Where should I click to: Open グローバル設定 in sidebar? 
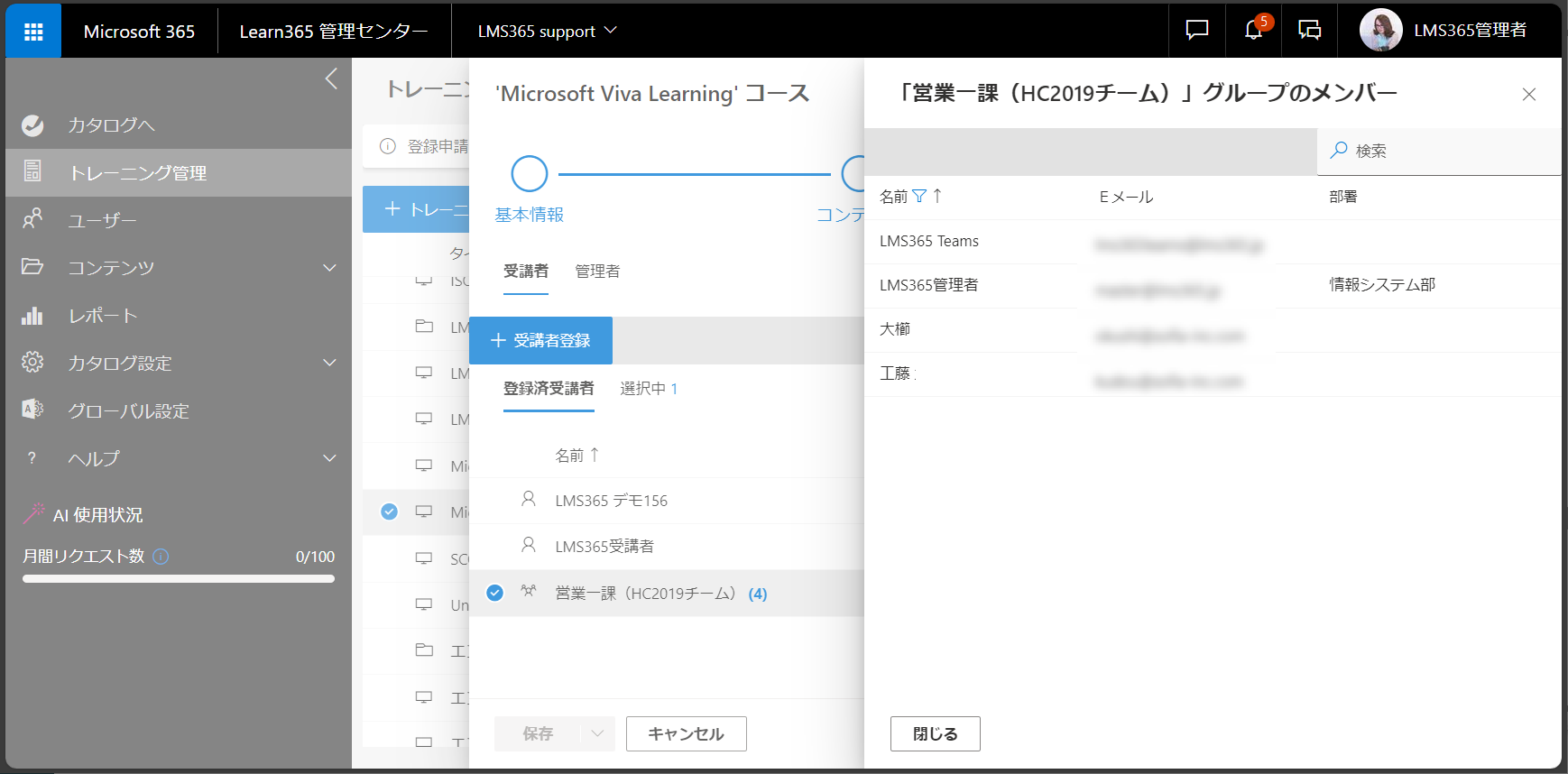coord(179,410)
